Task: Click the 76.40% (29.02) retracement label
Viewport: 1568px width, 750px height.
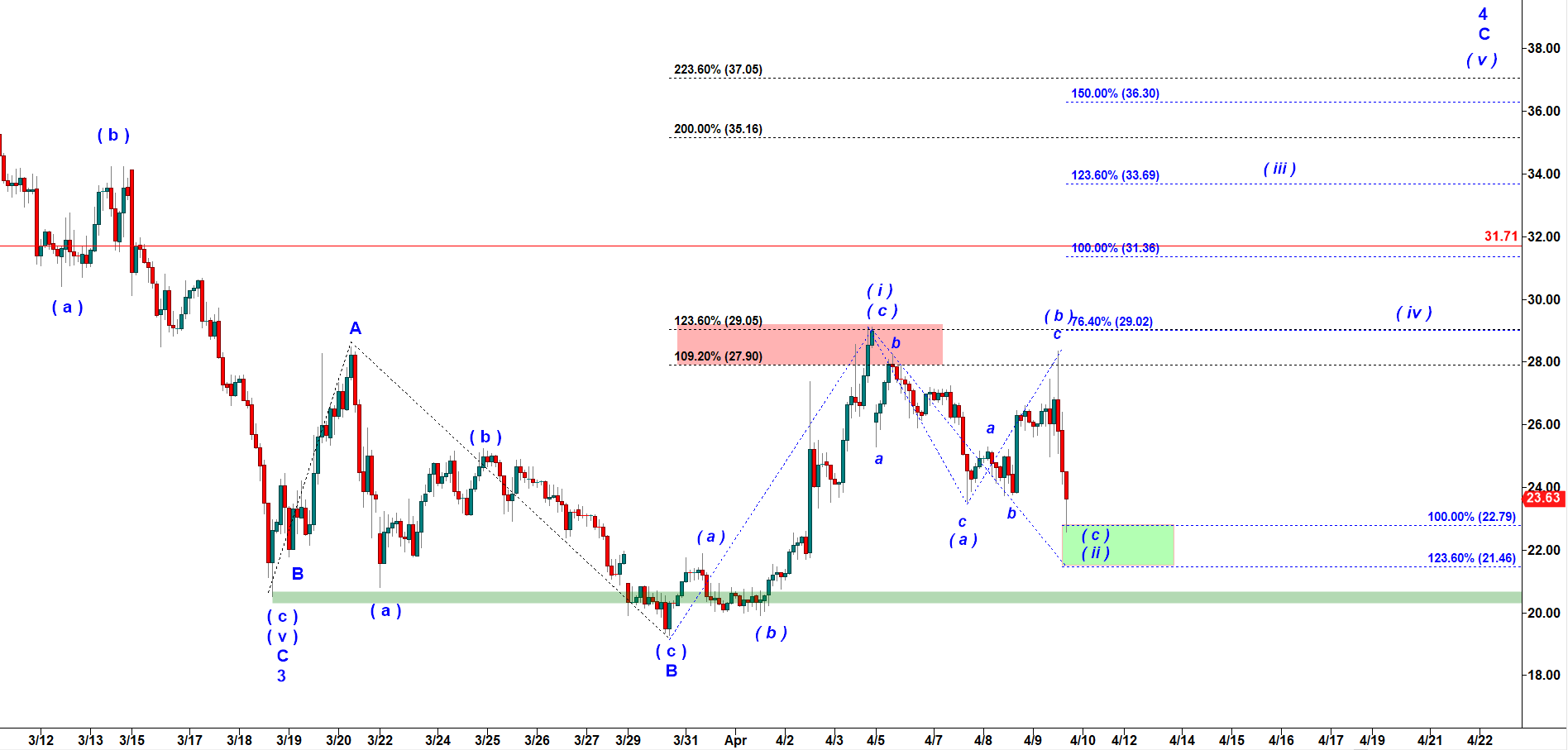Action: click(x=1113, y=322)
